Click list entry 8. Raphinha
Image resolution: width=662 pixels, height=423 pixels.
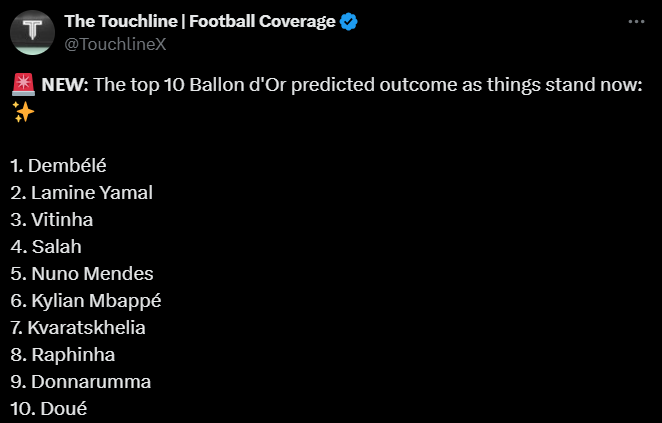[x=63, y=355]
